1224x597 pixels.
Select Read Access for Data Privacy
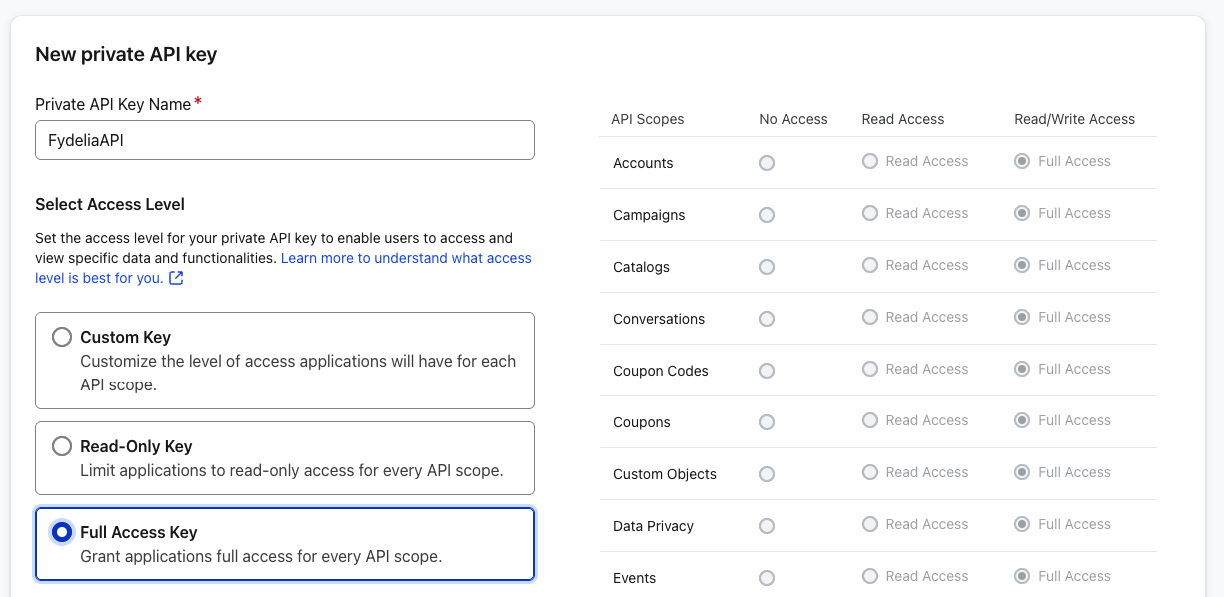click(870, 524)
